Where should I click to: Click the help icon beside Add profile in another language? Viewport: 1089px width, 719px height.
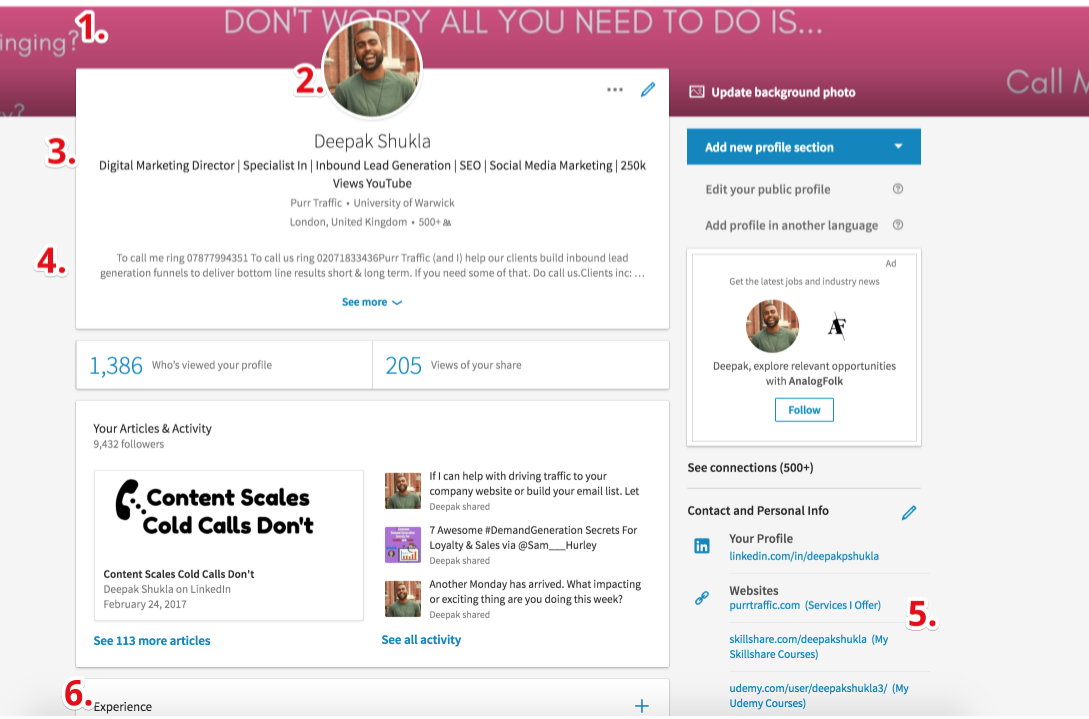click(897, 225)
